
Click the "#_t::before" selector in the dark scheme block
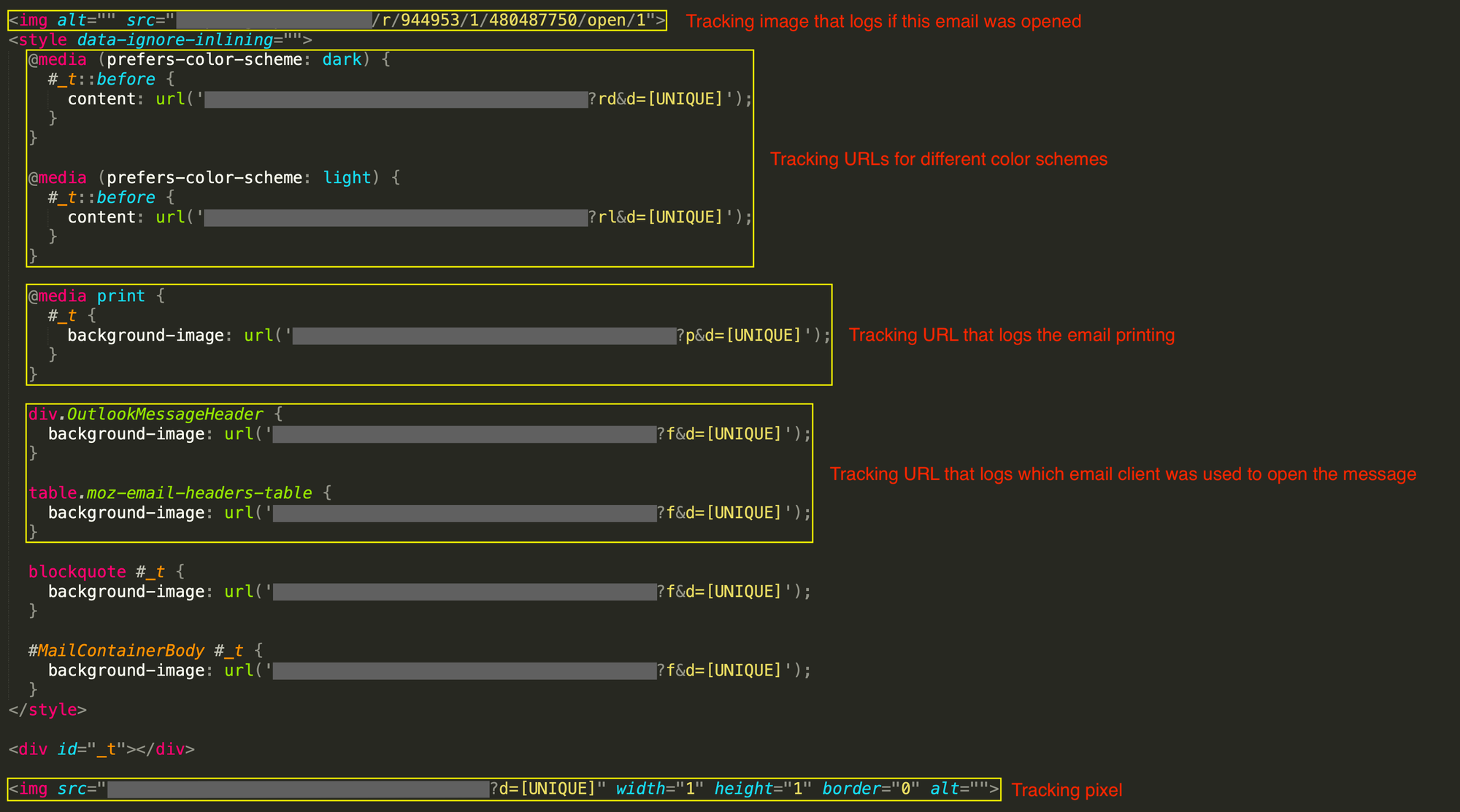(x=101, y=80)
